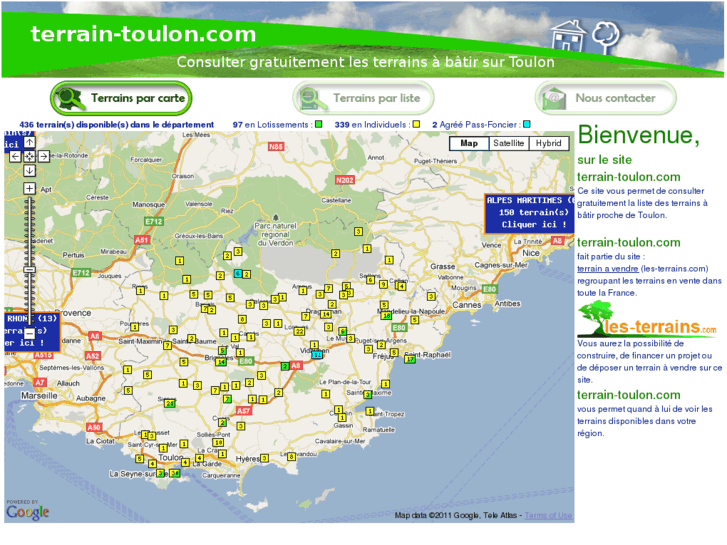Click the green Lotissements legend square
Viewport: 727px width, 545px height.
tap(319, 124)
